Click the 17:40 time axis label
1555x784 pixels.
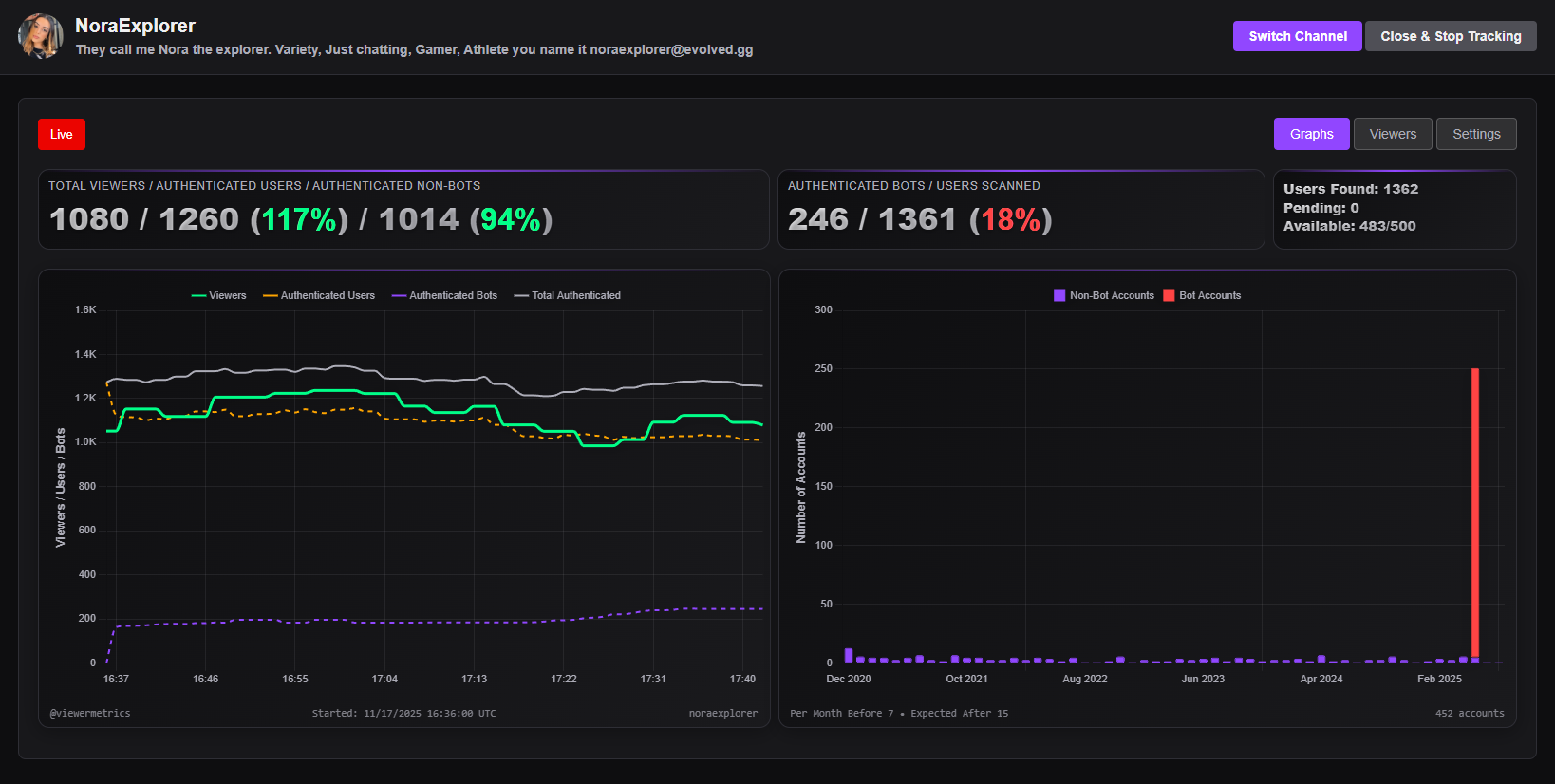[x=742, y=679]
